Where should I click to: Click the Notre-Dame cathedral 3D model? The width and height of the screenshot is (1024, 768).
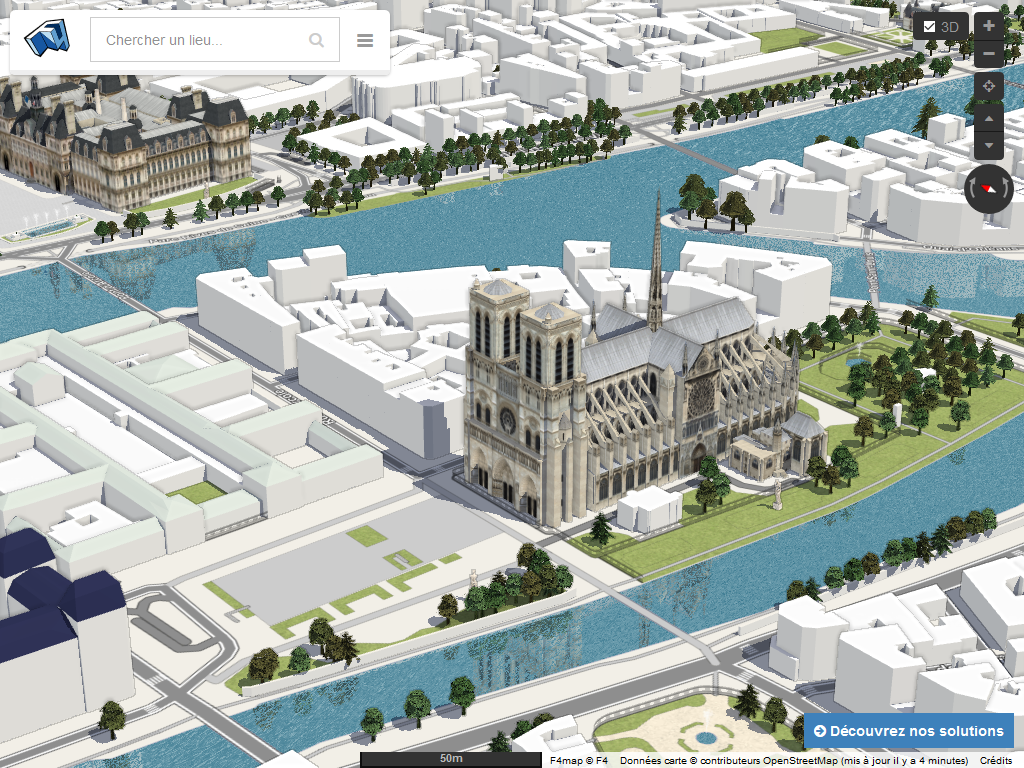coord(600,400)
